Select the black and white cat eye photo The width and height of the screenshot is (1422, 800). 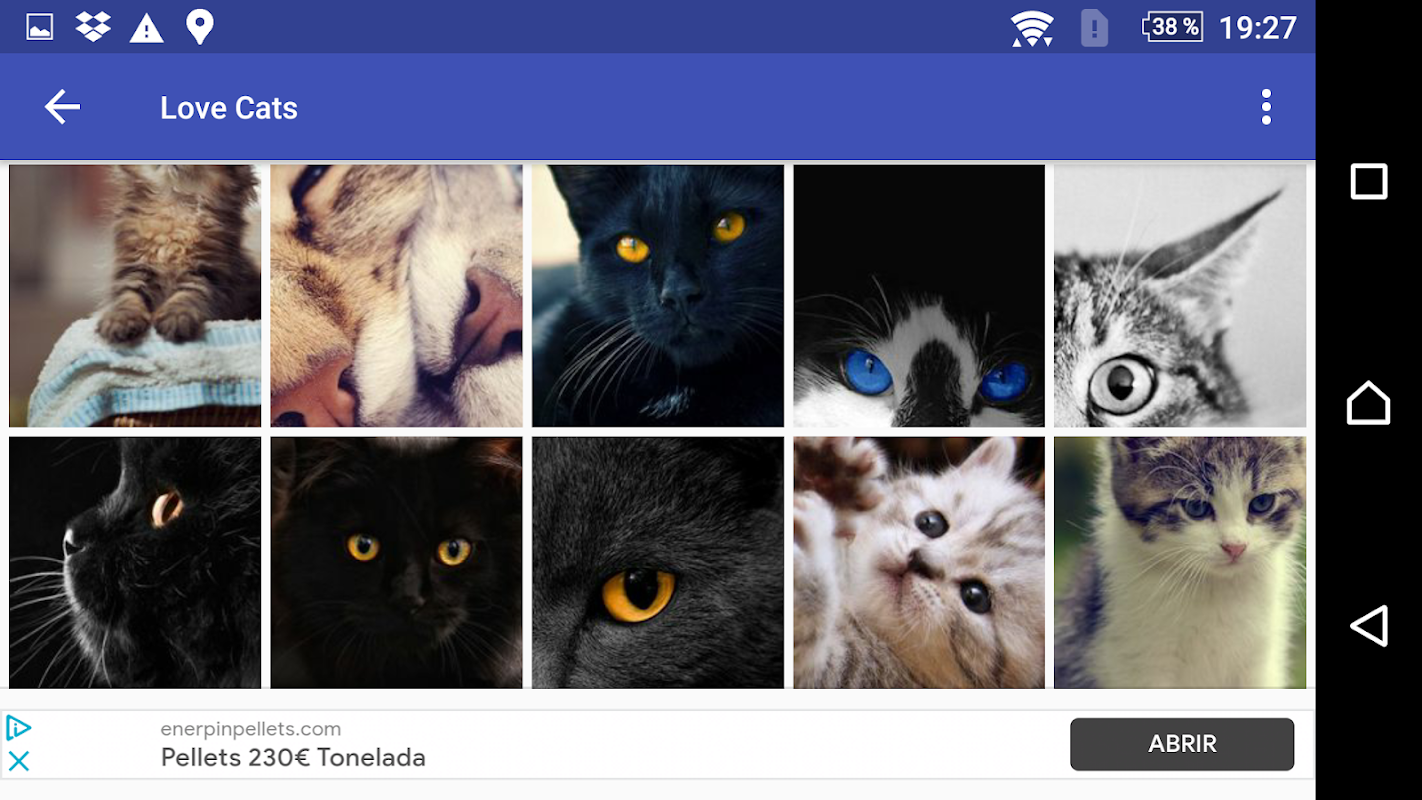[x=1180, y=296]
